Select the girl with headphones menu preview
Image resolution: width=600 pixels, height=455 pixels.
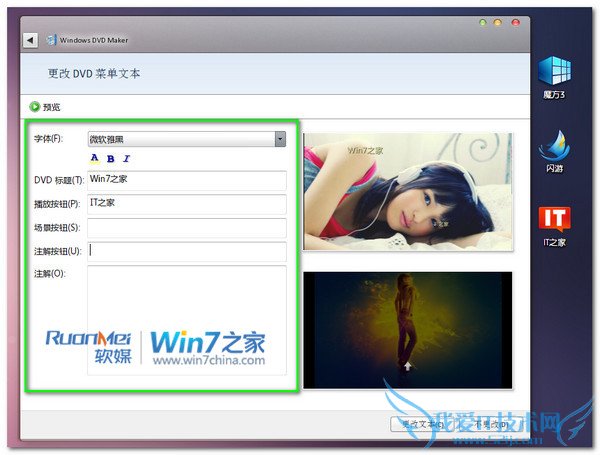click(408, 191)
